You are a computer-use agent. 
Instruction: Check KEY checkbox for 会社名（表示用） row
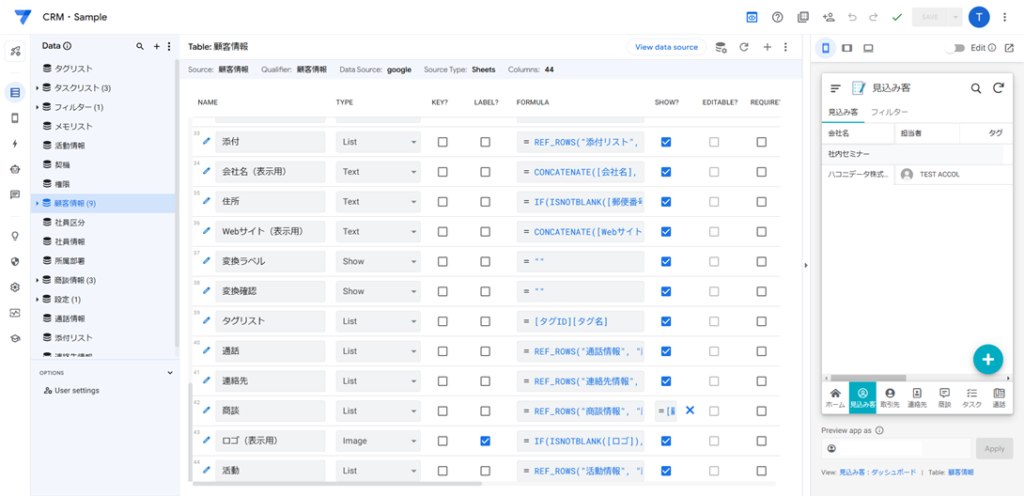tap(443, 172)
